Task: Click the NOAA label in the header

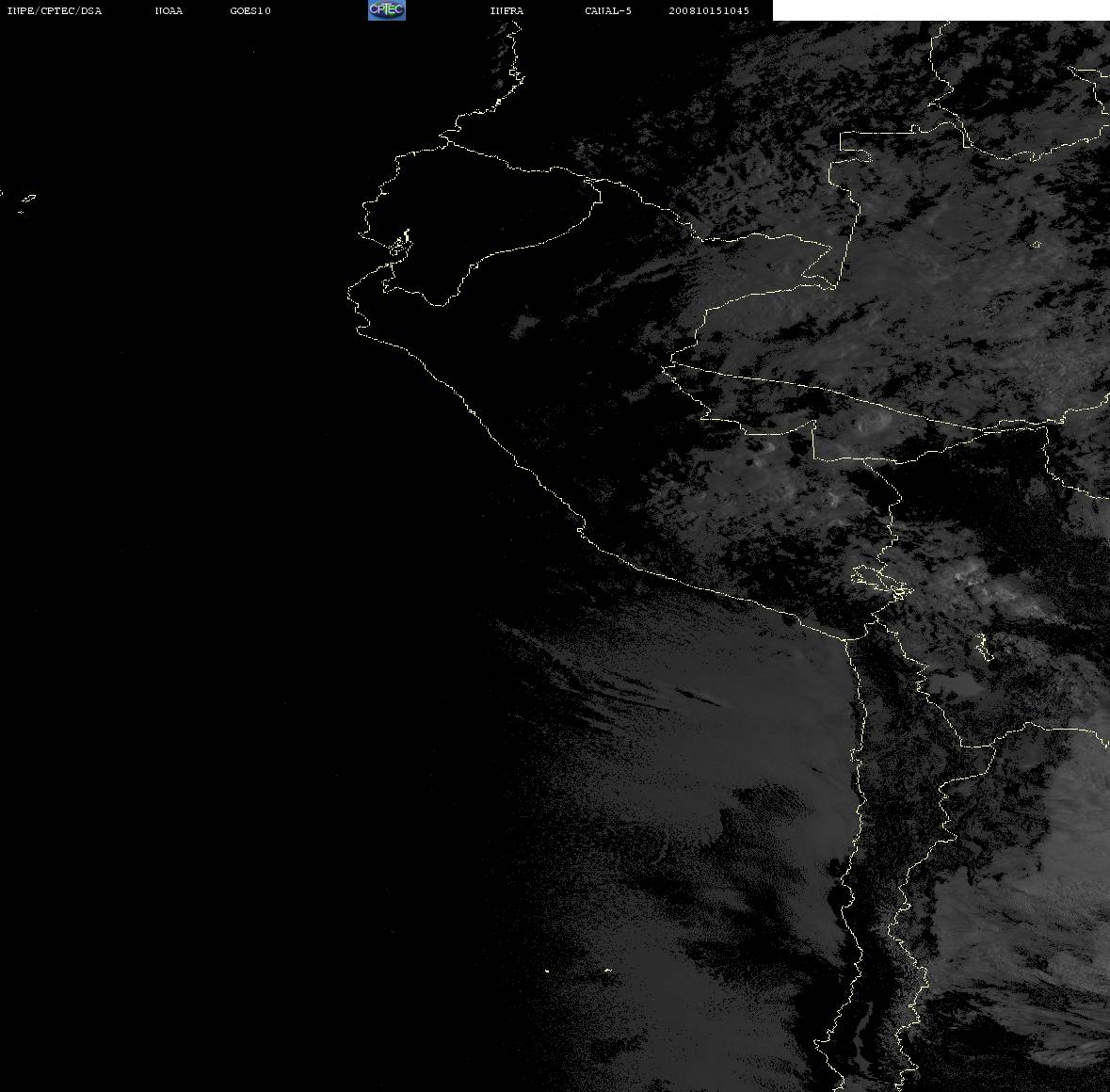Action: (169, 10)
